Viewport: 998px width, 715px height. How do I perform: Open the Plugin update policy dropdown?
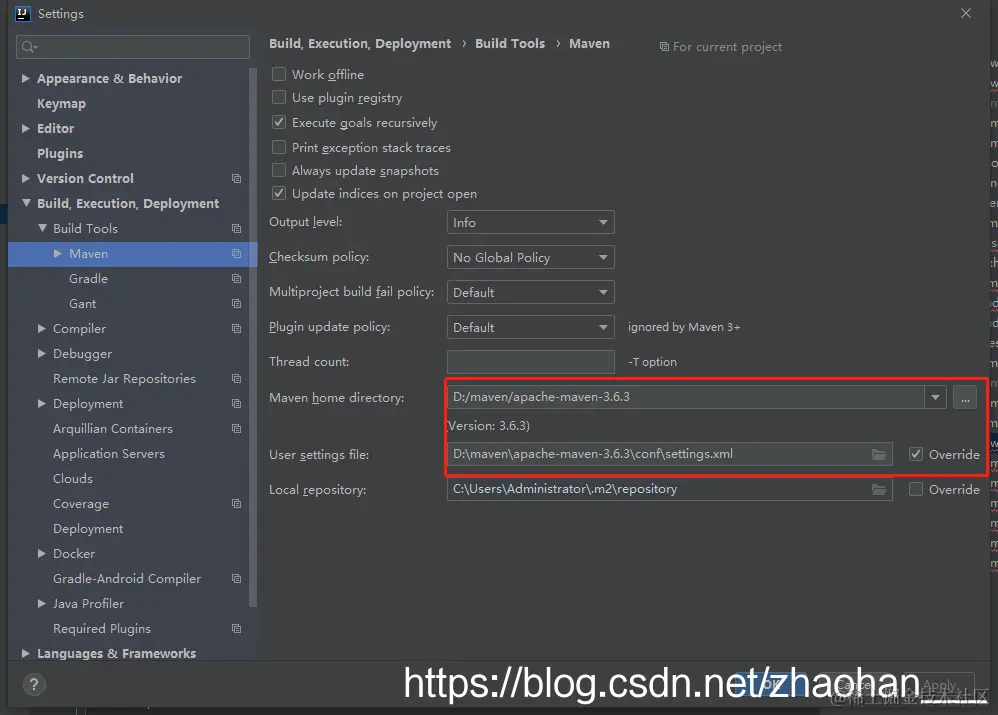[x=531, y=328]
